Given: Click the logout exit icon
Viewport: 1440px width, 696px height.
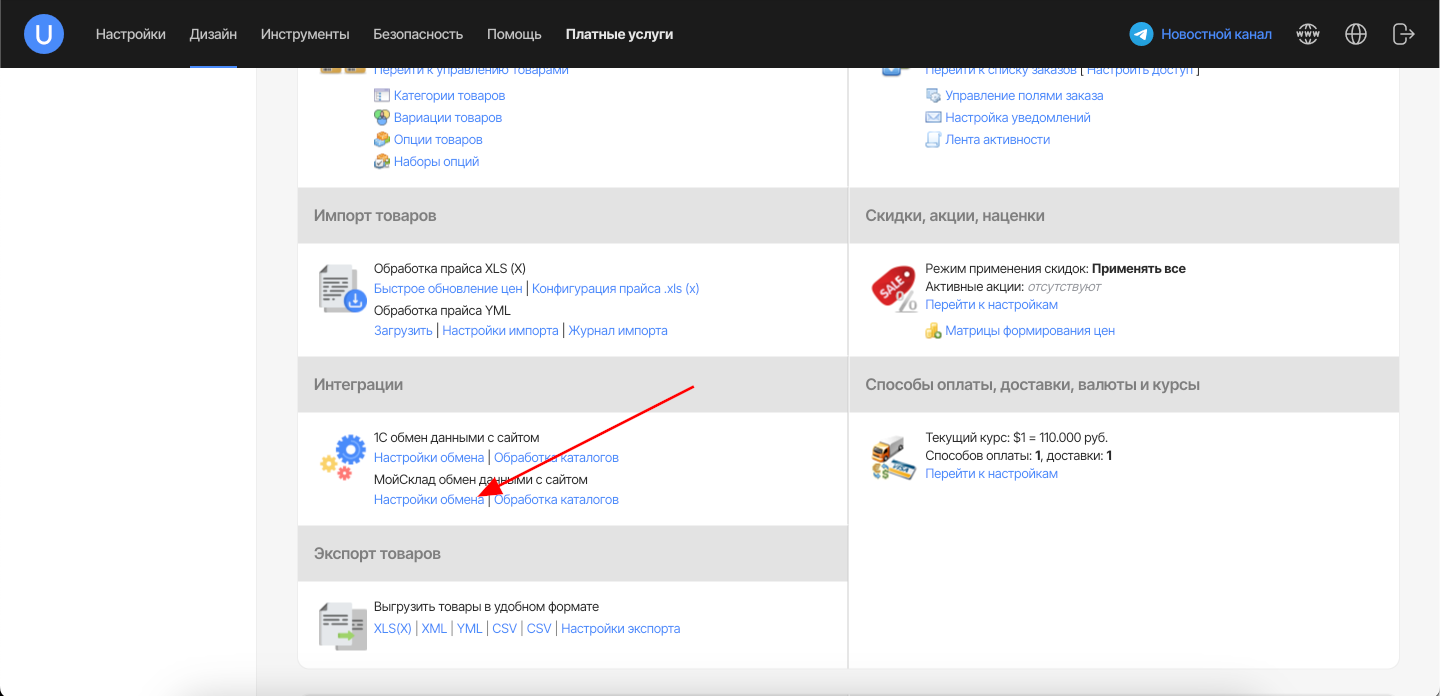Looking at the screenshot, I should (1403, 34).
